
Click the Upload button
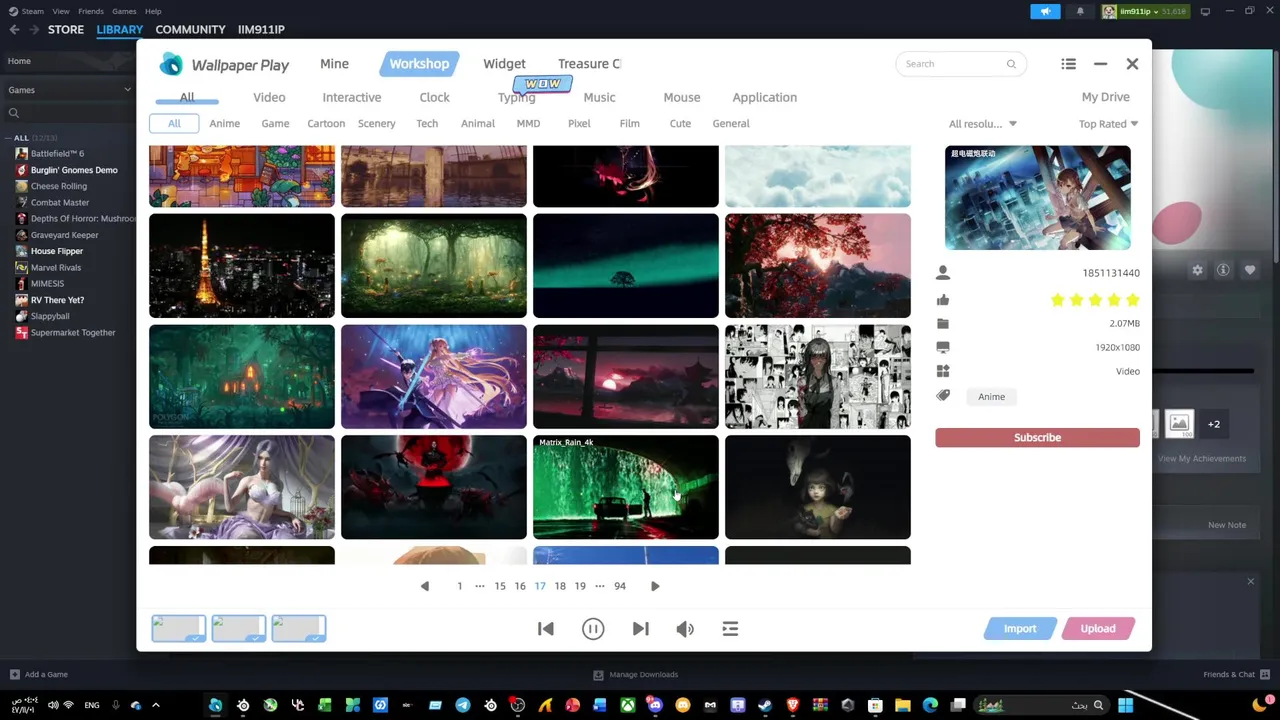click(1097, 629)
